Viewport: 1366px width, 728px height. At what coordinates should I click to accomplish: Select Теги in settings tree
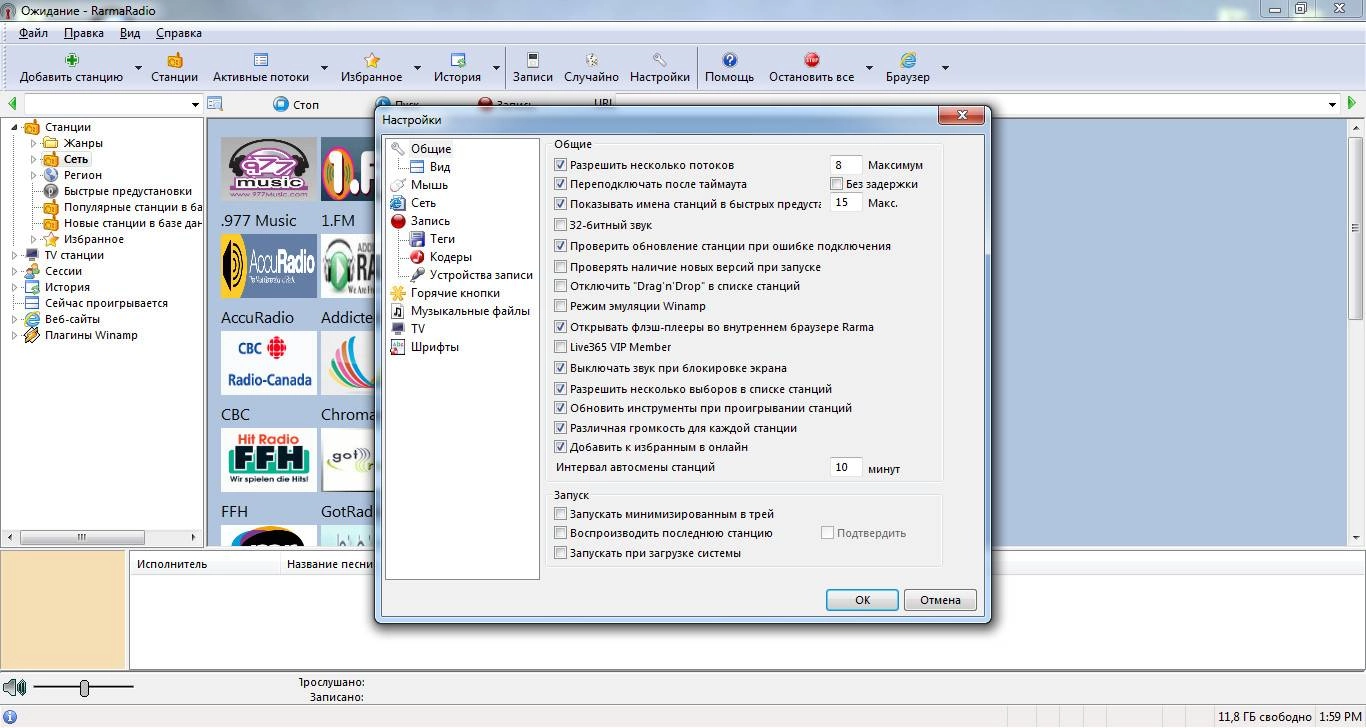(442, 239)
